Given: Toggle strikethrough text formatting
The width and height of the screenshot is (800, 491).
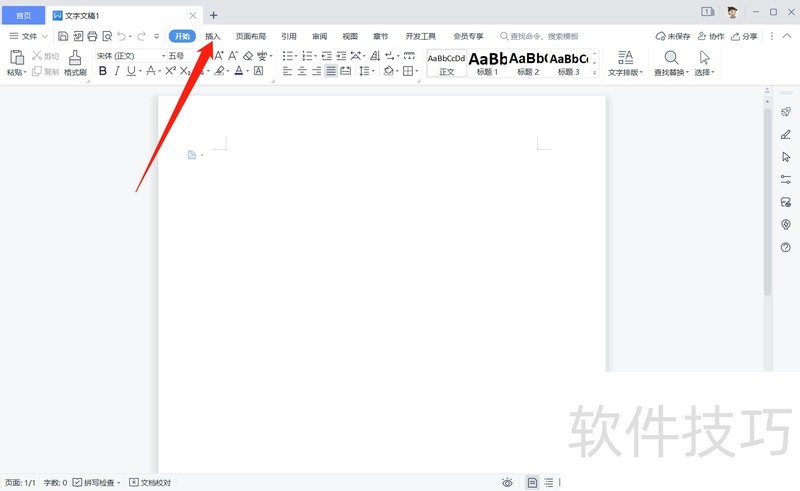Looking at the screenshot, I should [151, 71].
